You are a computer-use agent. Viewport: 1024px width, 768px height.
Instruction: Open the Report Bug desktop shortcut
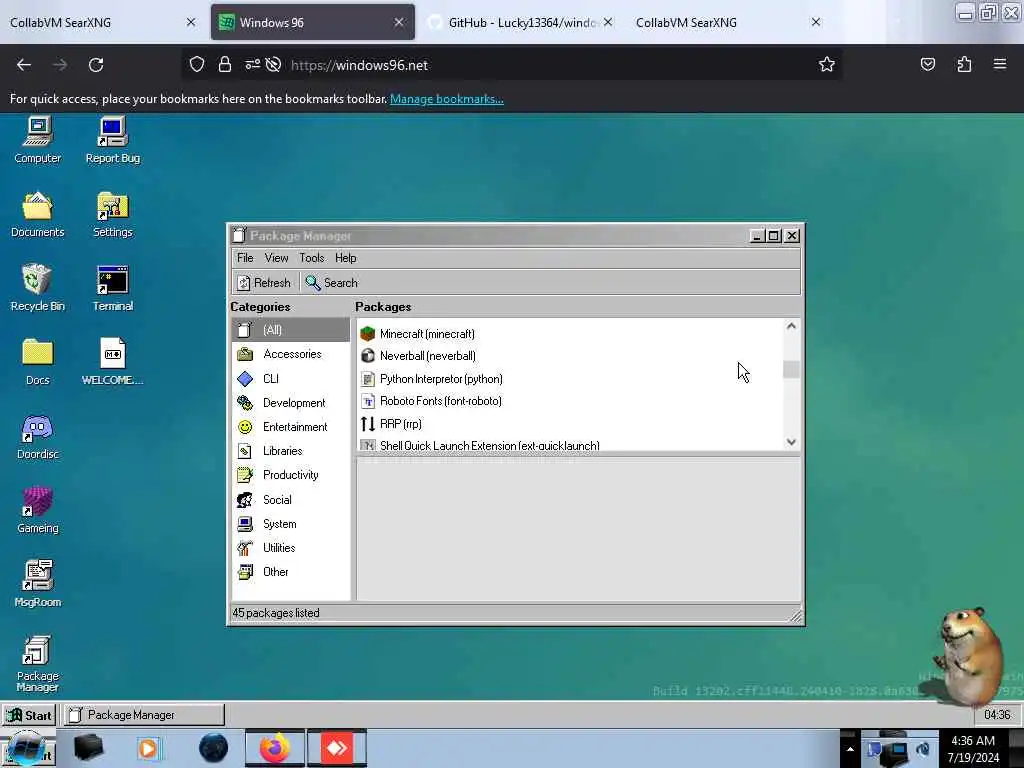click(x=112, y=140)
